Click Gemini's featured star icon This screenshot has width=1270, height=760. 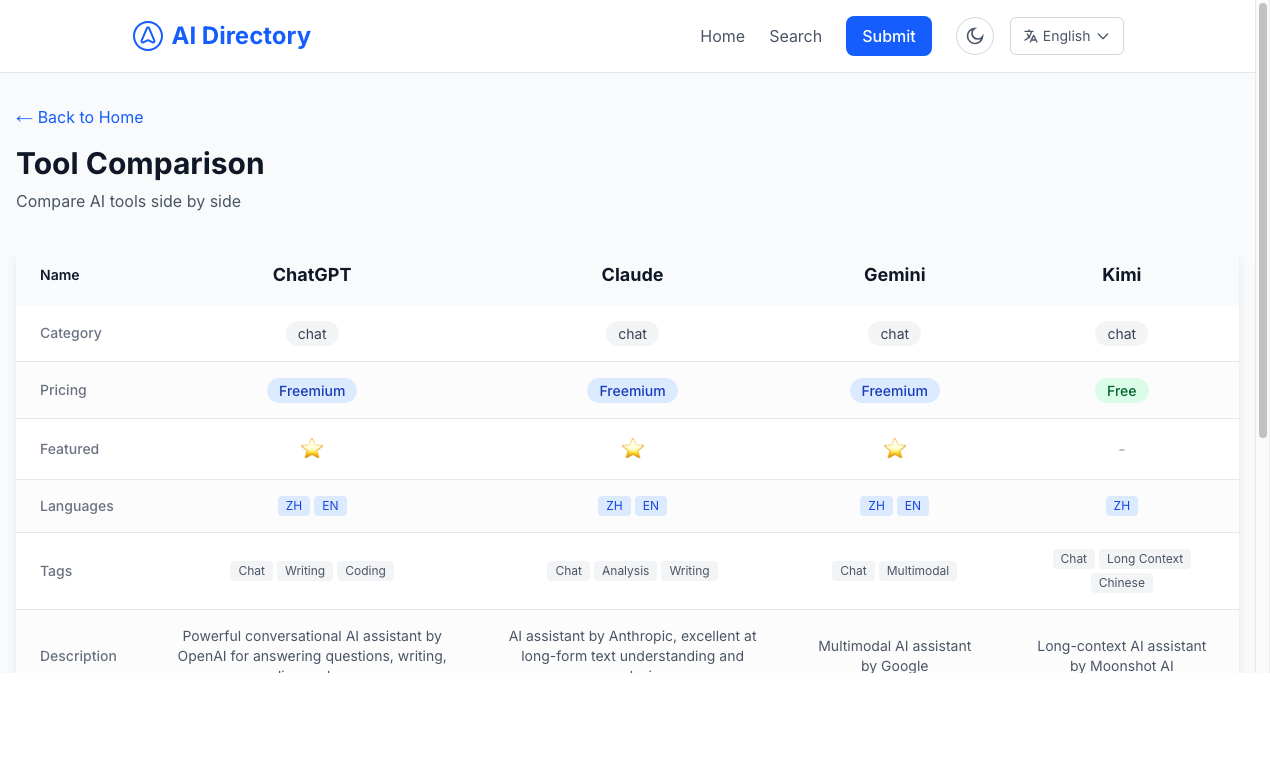point(894,448)
